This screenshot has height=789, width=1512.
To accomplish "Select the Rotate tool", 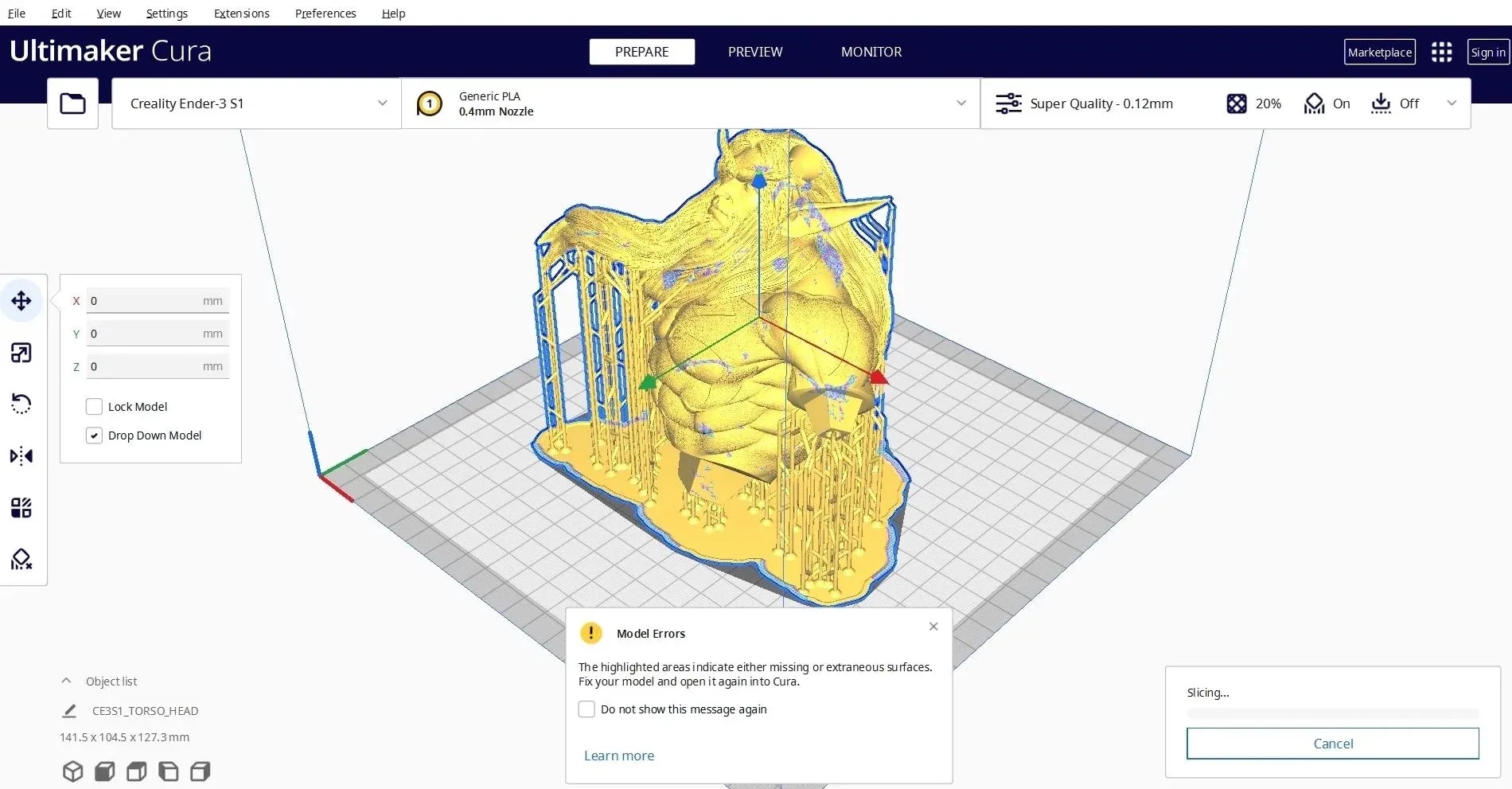I will pos(21,404).
